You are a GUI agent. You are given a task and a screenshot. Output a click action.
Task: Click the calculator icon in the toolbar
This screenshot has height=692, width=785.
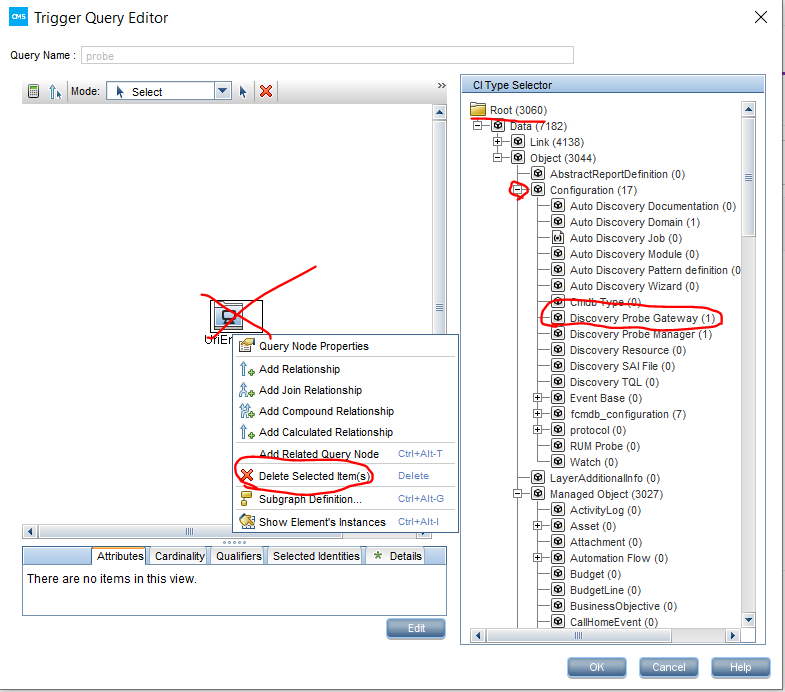(x=34, y=92)
